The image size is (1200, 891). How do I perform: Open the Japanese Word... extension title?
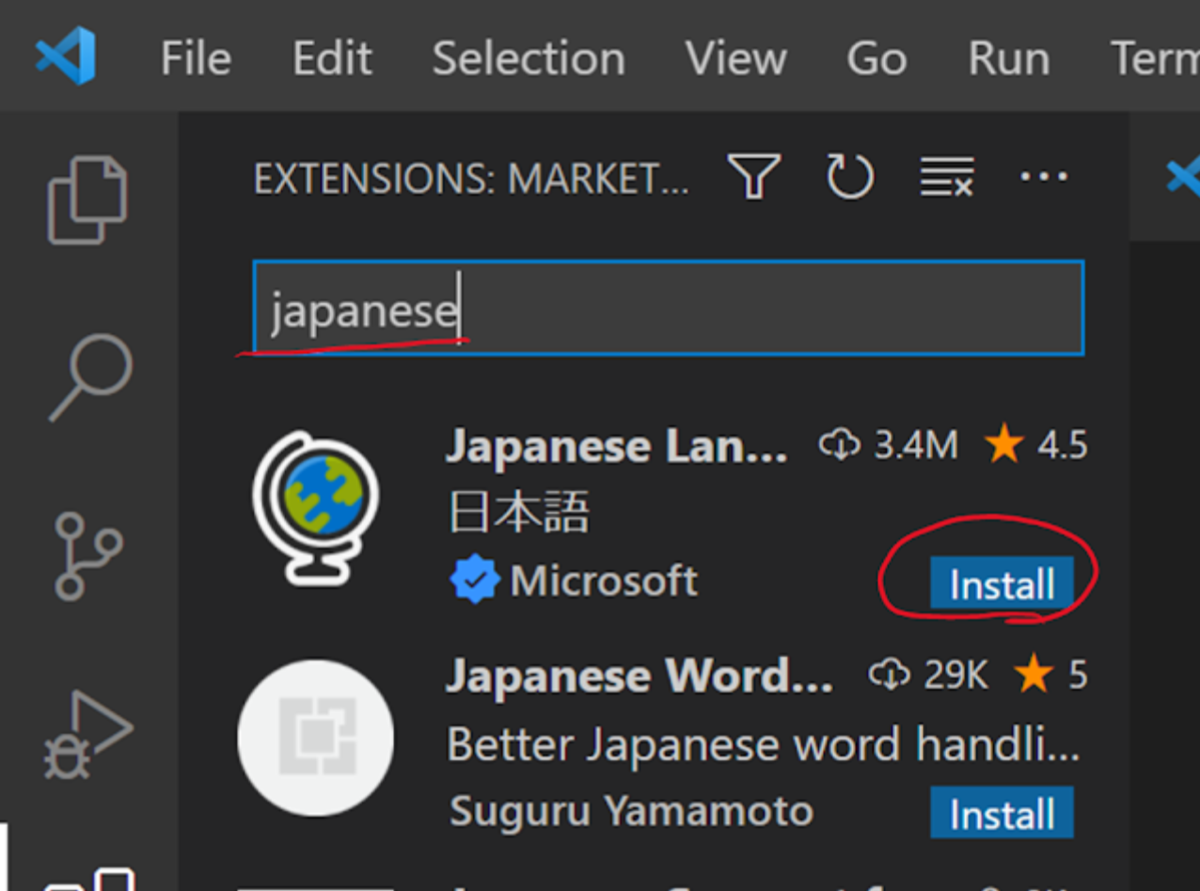639,677
